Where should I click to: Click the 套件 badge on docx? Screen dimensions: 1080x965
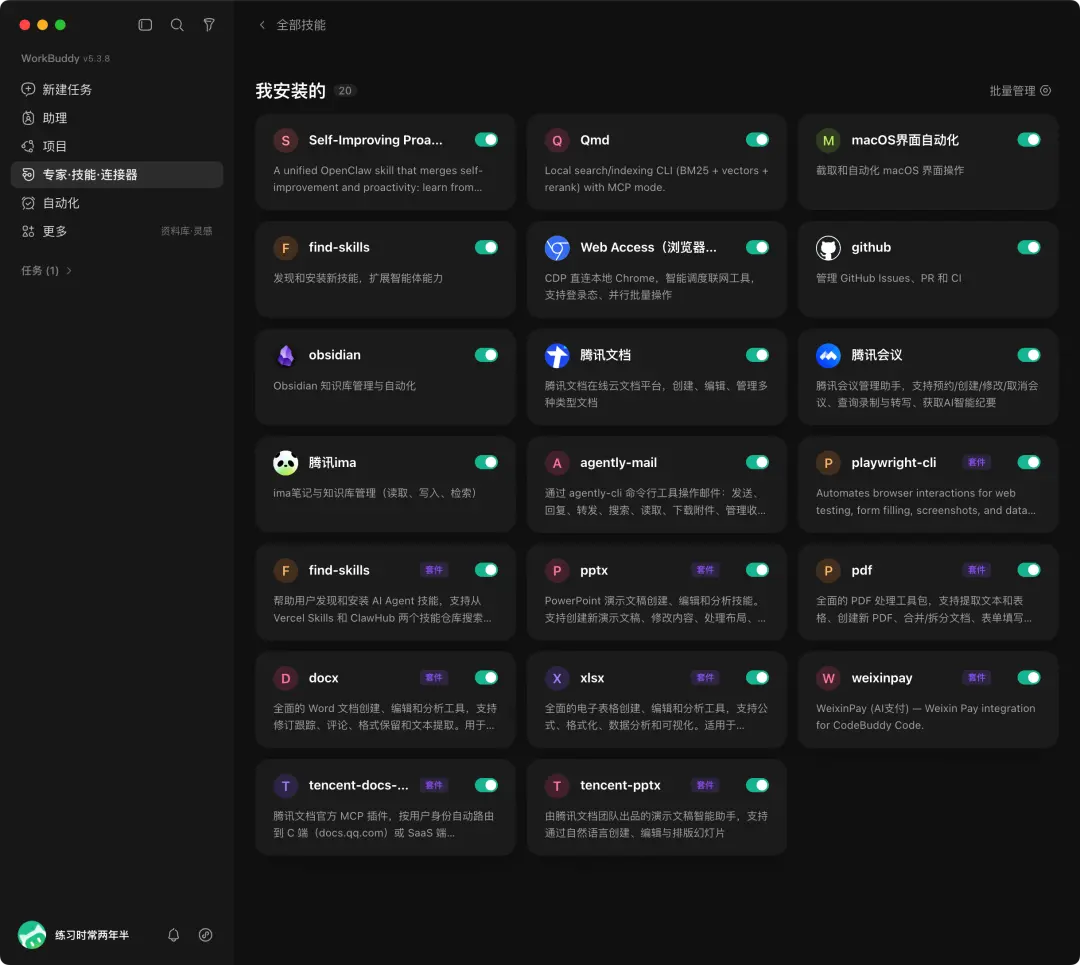click(x=434, y=678)
